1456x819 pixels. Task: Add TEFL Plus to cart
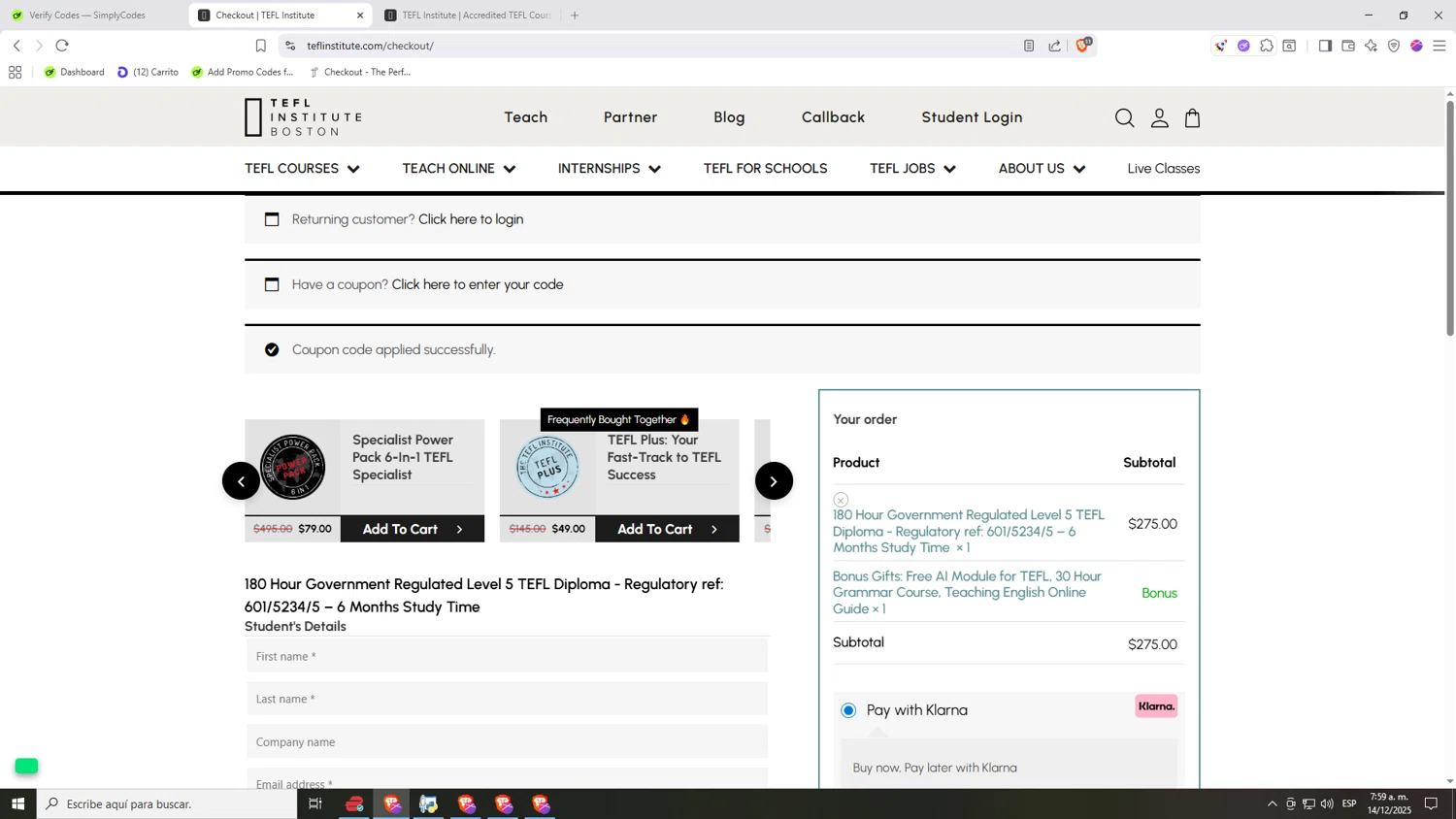(x=667, y=529)
